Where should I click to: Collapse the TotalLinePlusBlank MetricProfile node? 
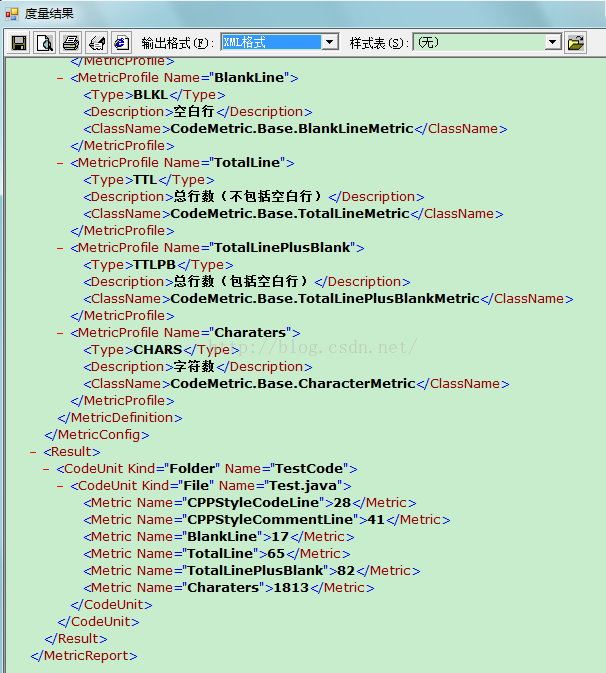click(x=62, y=247)
